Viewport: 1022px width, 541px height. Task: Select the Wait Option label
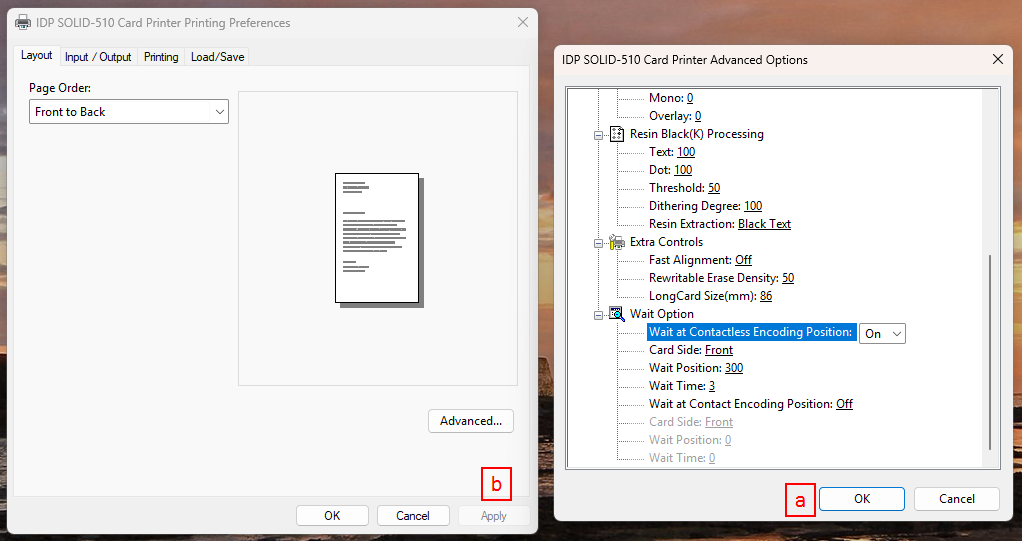coord(662,314)
